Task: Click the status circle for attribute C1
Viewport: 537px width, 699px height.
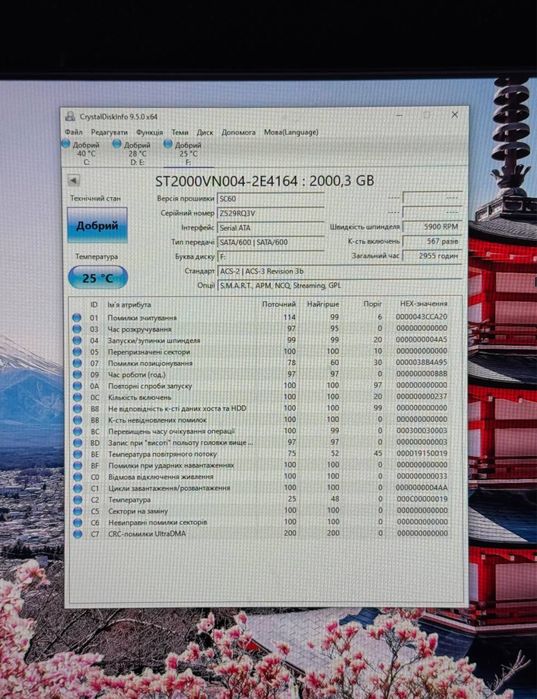Action: click(78, 488)
